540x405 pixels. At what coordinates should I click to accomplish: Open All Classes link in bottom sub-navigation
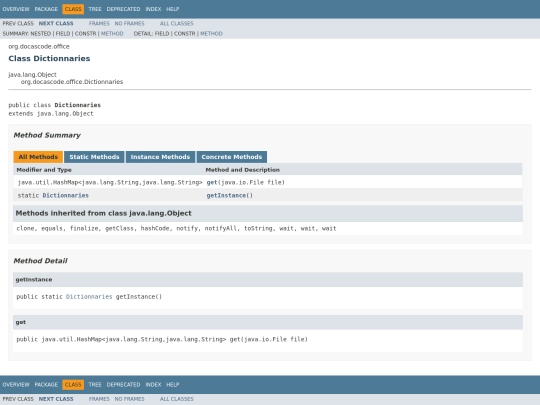tap(177, 399)
